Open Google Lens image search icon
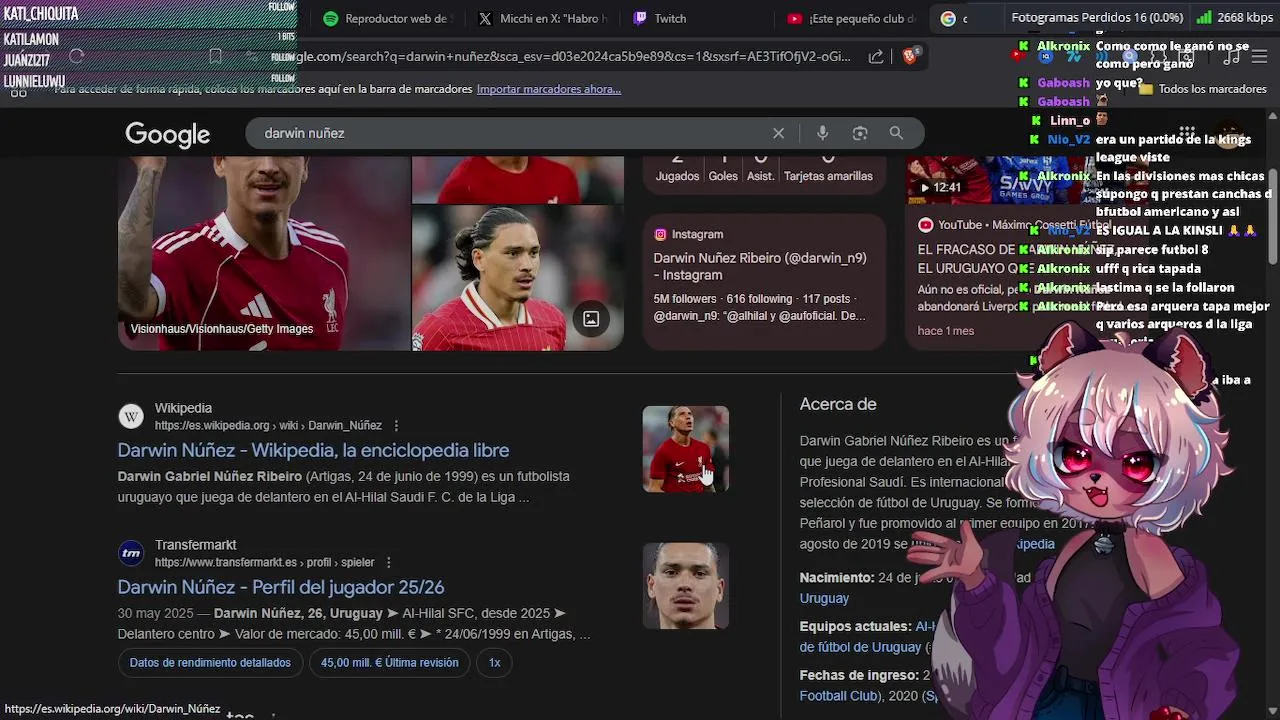 (860, 133)
